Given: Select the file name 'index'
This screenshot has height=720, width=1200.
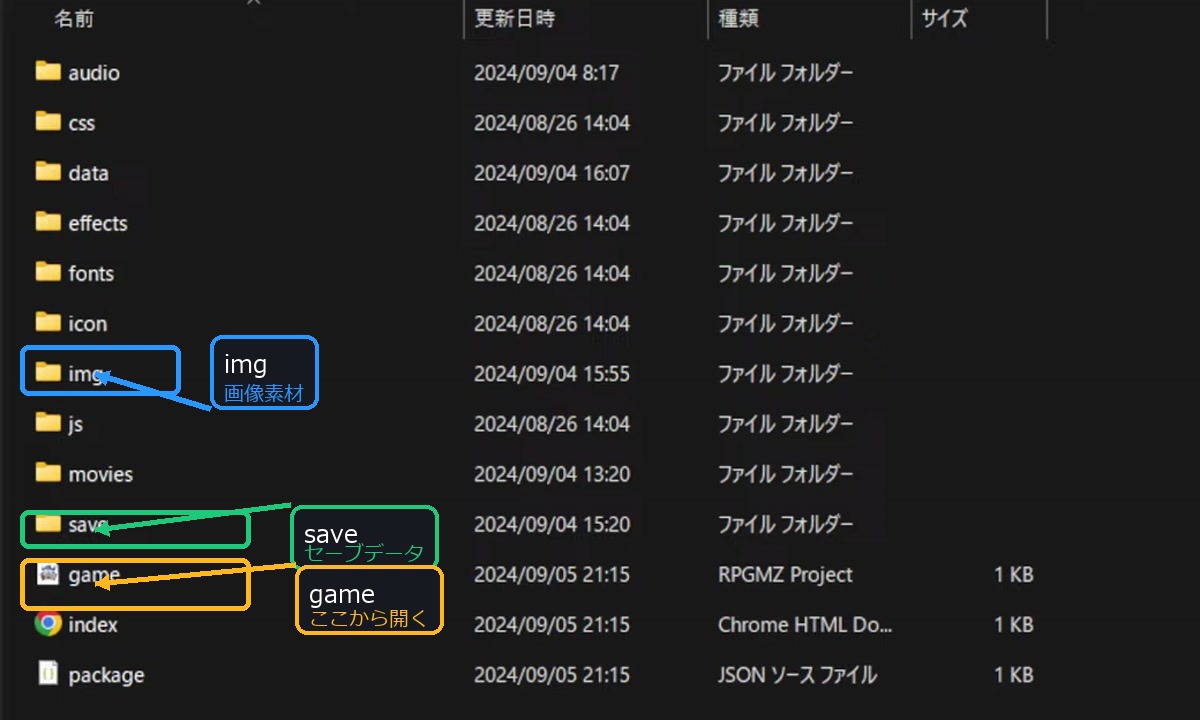Looking at the screenshot, I should [93, 625].
